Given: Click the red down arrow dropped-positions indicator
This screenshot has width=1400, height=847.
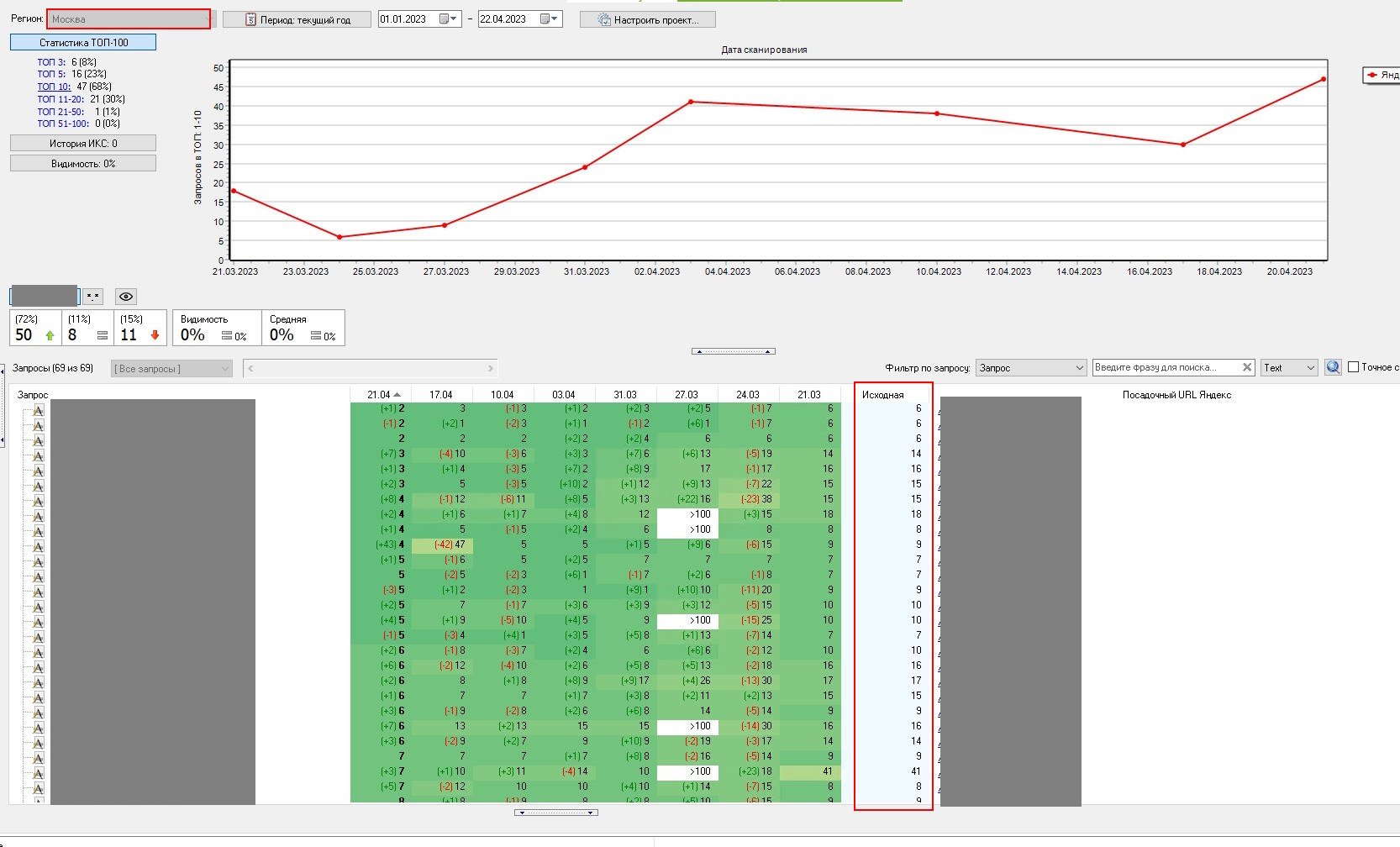Looking at the screenshot, I should (x=155, y=335).
